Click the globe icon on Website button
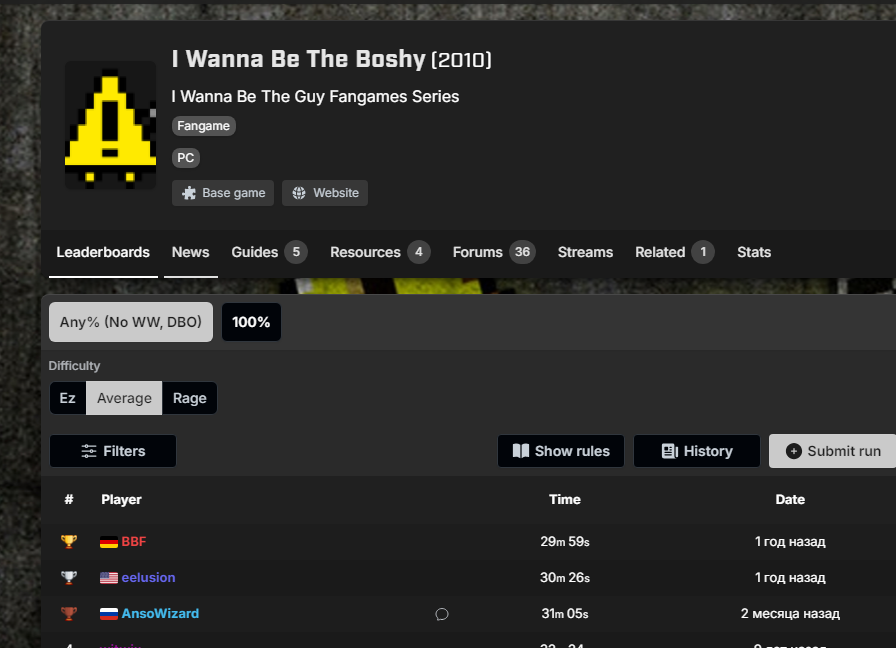The image size is (896, 648). tap(299, 193)
